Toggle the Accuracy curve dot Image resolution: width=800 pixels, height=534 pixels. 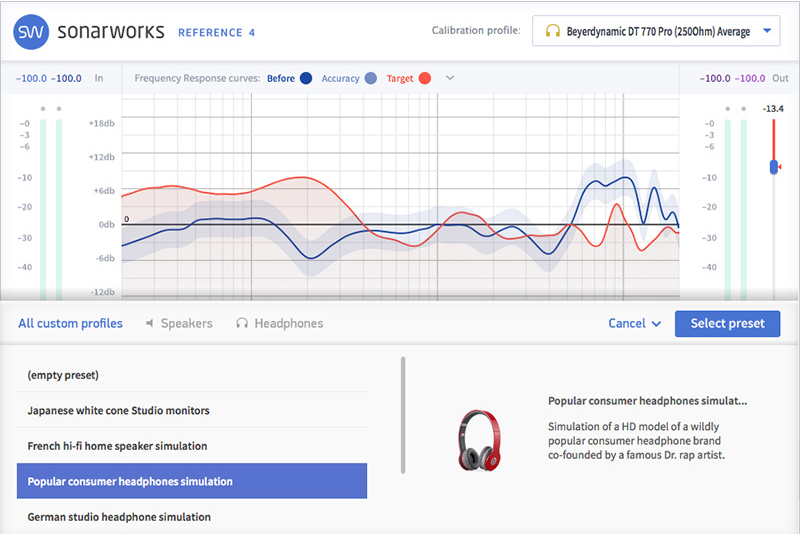pyautogui.click(x=371, y=78)
